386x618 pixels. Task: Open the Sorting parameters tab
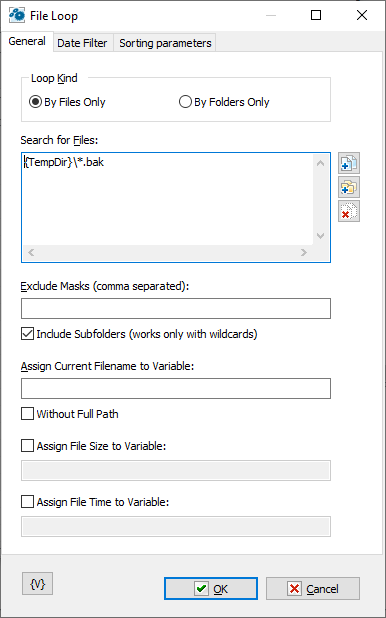[165, 43]
